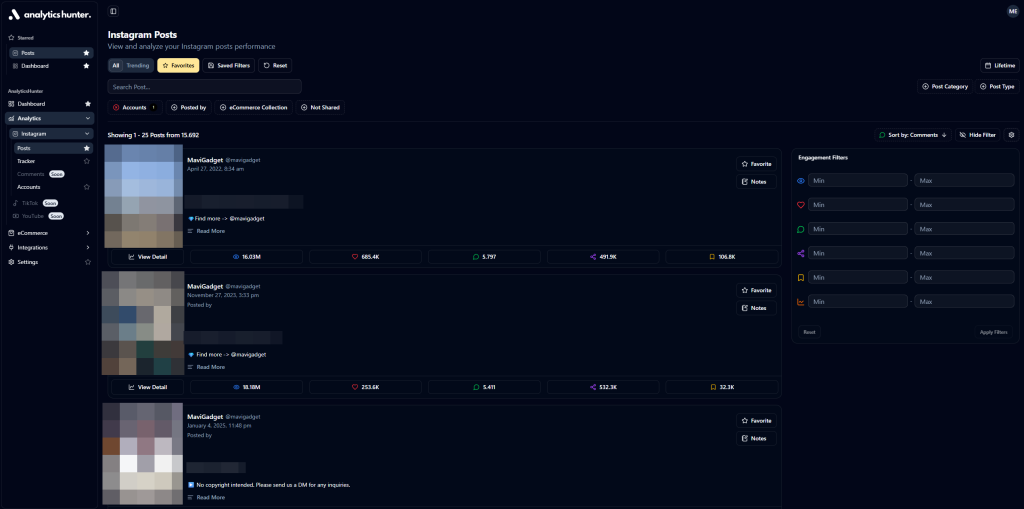Open the eCommerce Collection filter
This screenshot has width=1024, height=509.
pos(253,107)
